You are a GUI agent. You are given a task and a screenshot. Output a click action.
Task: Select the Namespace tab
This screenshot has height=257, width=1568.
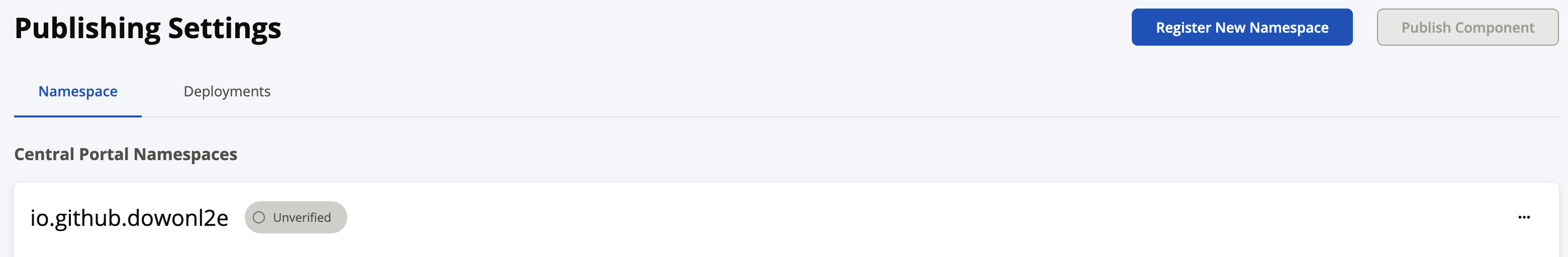(x=78, y=91)
